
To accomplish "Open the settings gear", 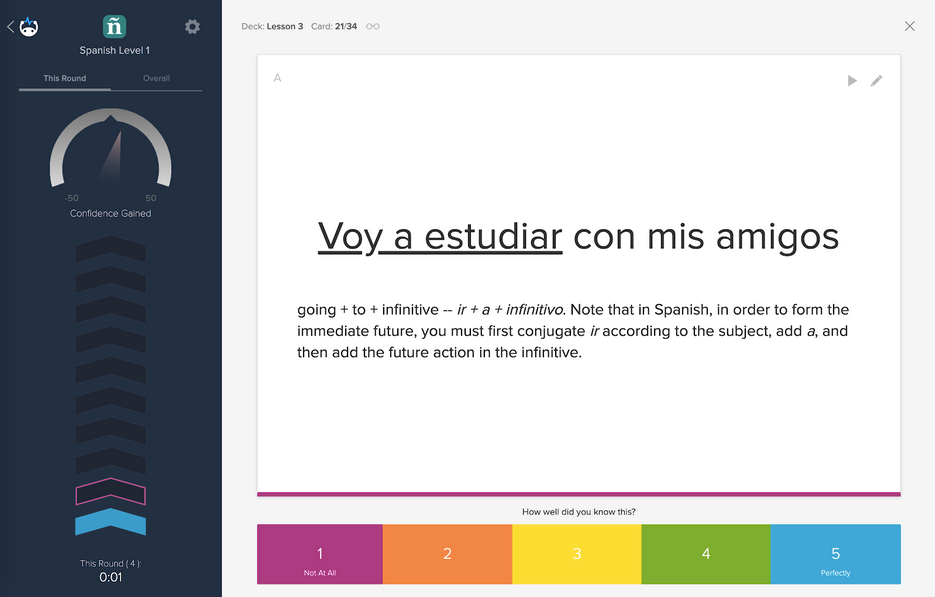I will tap(192, 26).
